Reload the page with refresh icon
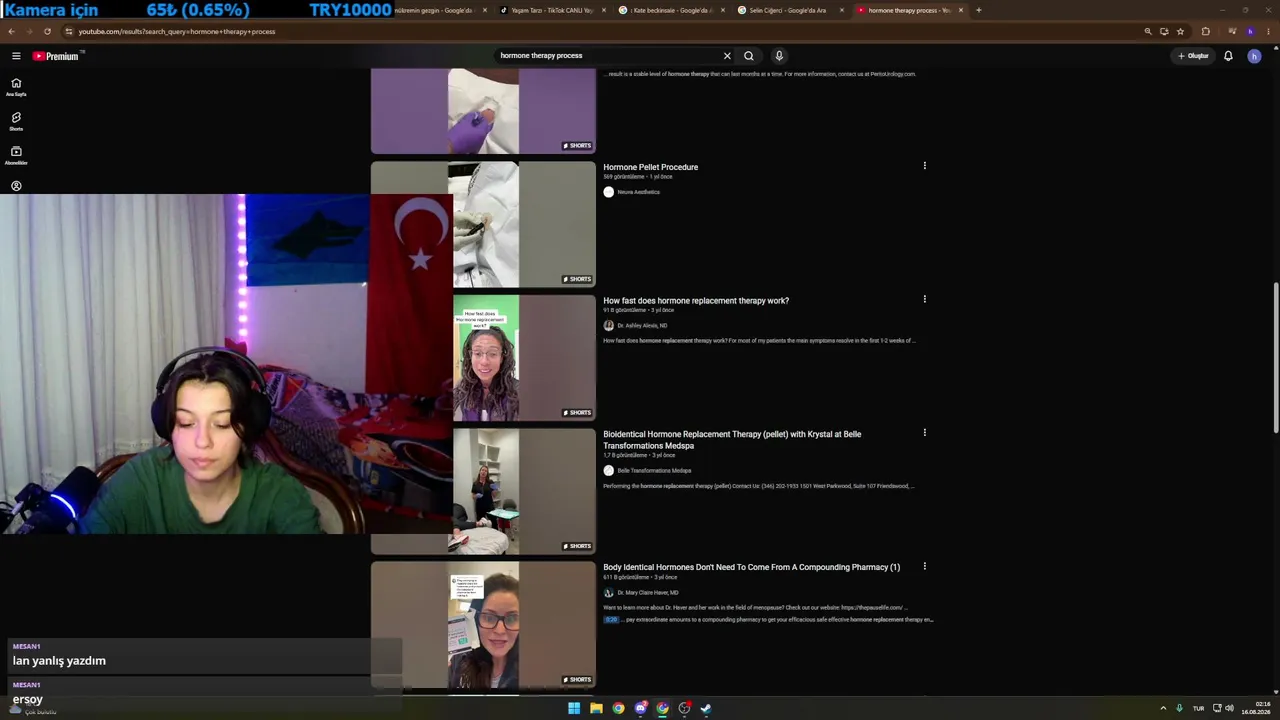1280x720 pixels. [x=47, y=31]
